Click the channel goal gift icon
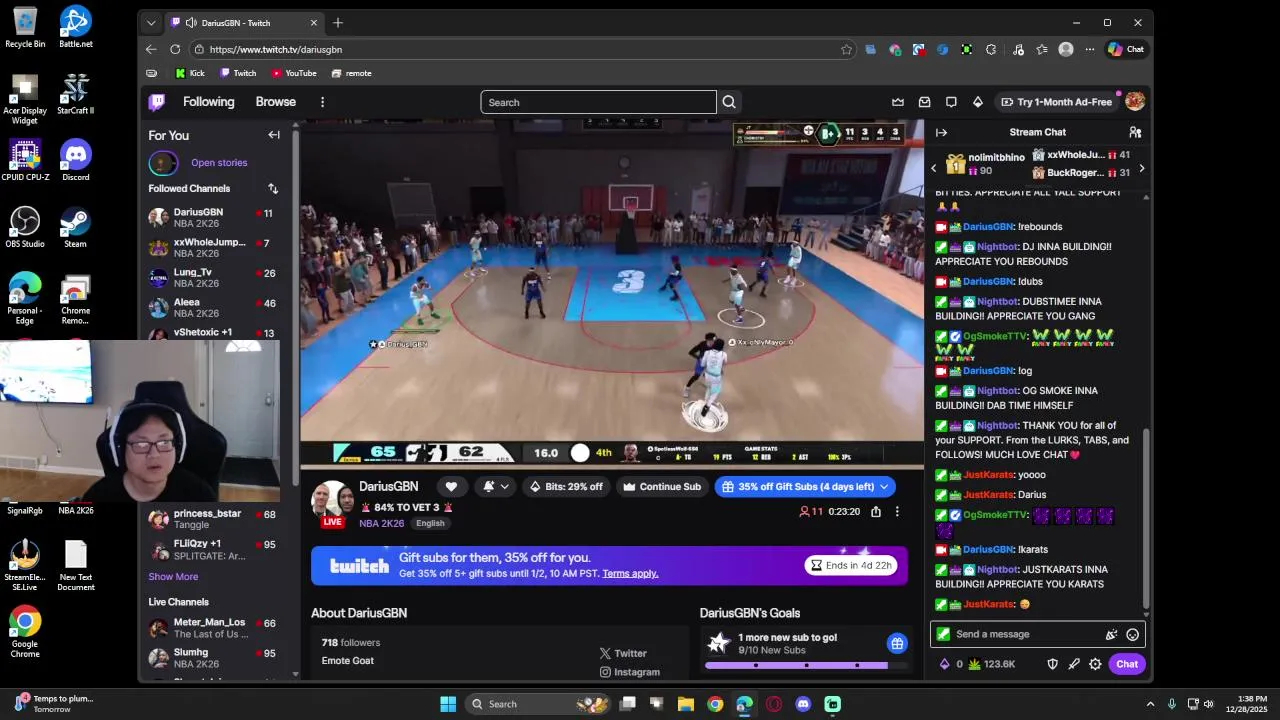The height and width of the screenshot is (720, 1280). 897,644
